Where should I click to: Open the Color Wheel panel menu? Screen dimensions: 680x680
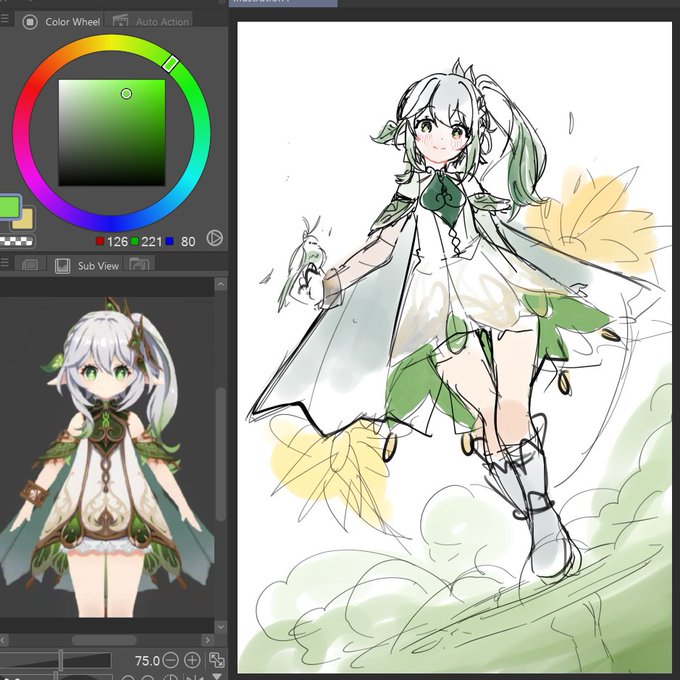click(4, 19)
